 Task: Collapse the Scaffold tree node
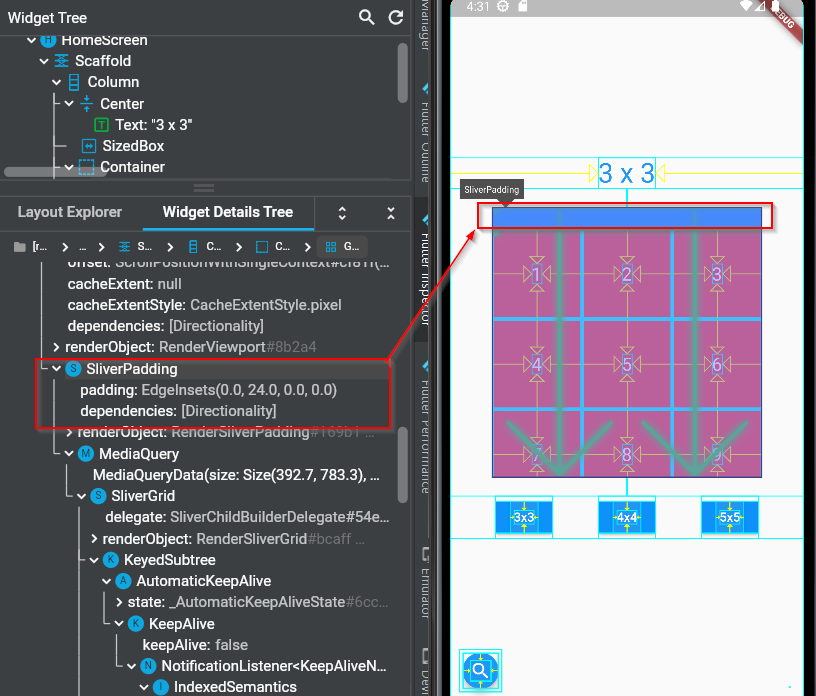point(44,61)
